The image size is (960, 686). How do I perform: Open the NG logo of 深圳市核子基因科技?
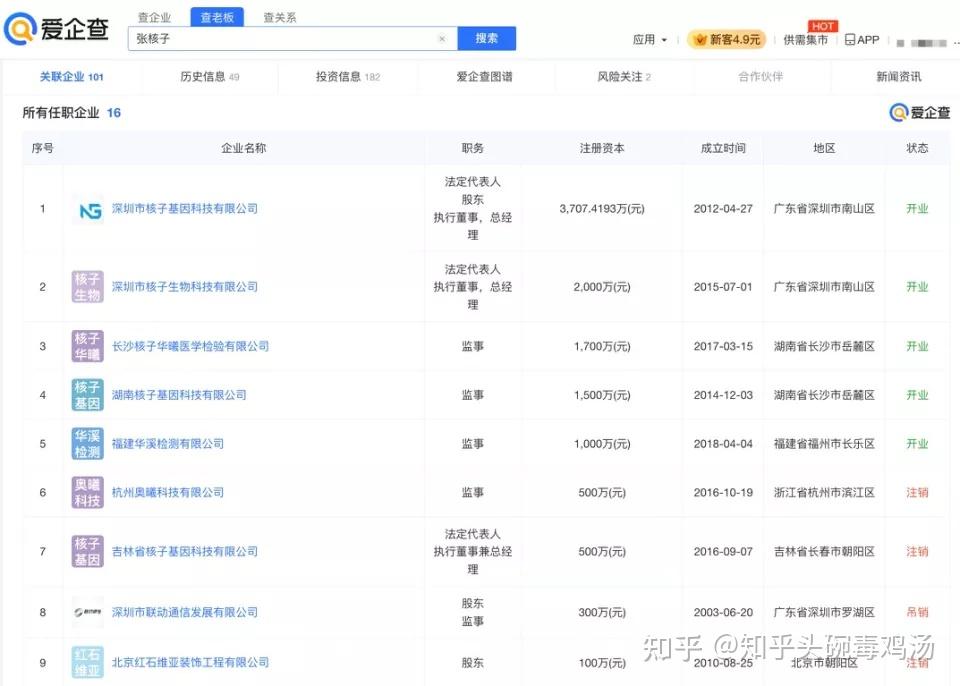(x=87, y=209)
